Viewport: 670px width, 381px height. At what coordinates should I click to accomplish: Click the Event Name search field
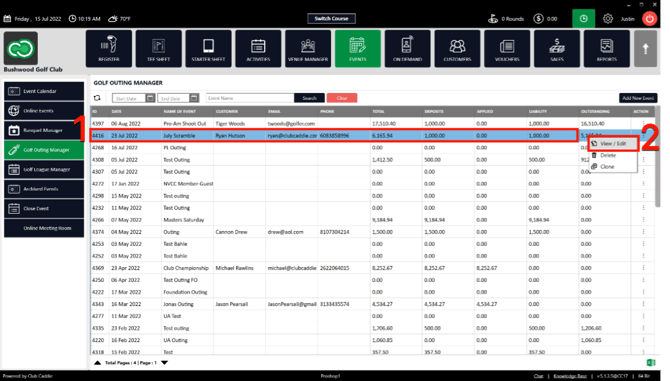click(250, 98)
